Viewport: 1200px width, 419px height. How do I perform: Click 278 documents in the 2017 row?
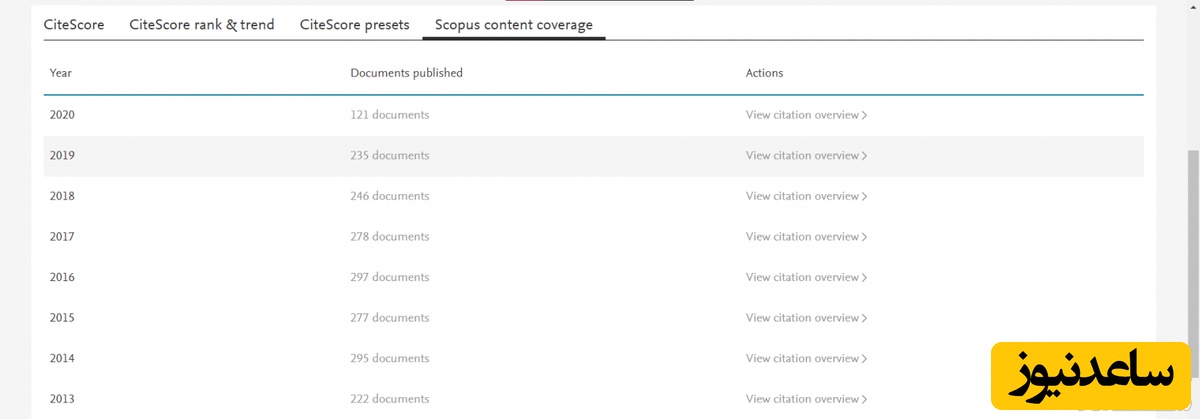[x=389, y=237]
